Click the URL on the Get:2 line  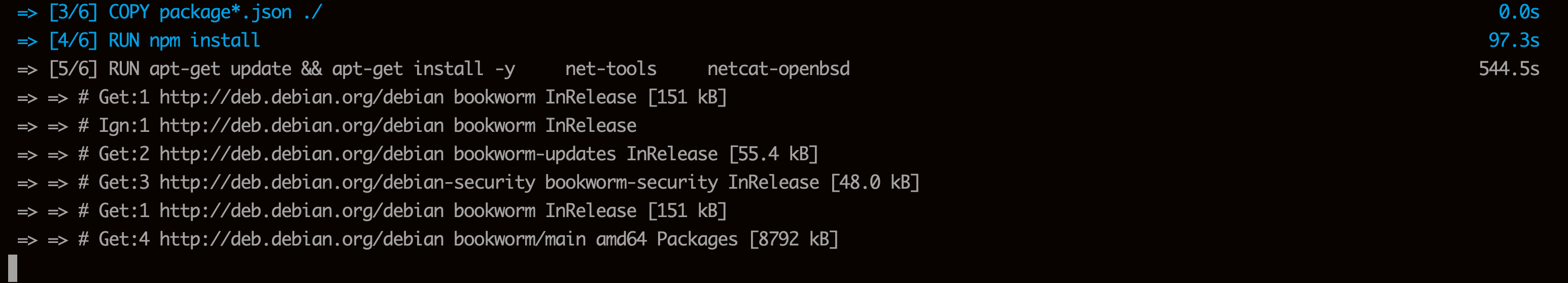click(x=301, y=154)
